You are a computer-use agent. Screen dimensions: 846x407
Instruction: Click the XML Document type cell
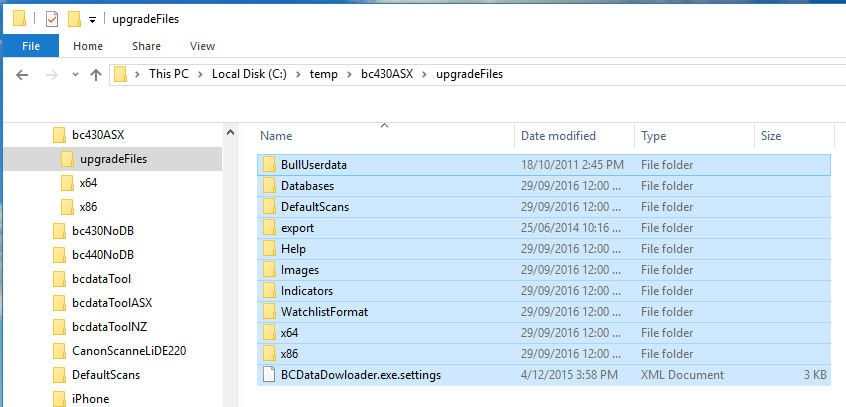683,375
